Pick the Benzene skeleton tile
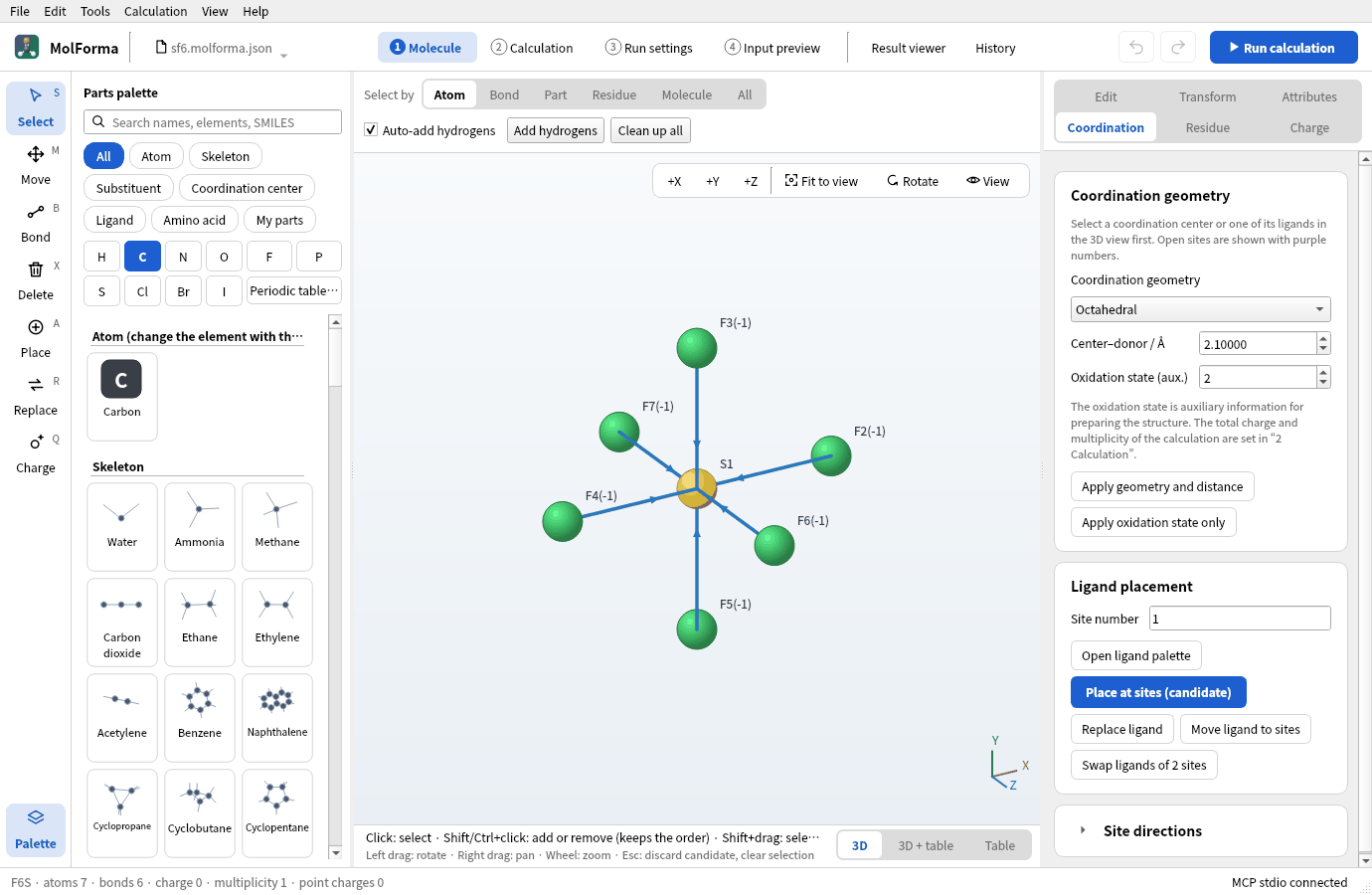This screenshot has height=895, width=1372. point(200,718)
